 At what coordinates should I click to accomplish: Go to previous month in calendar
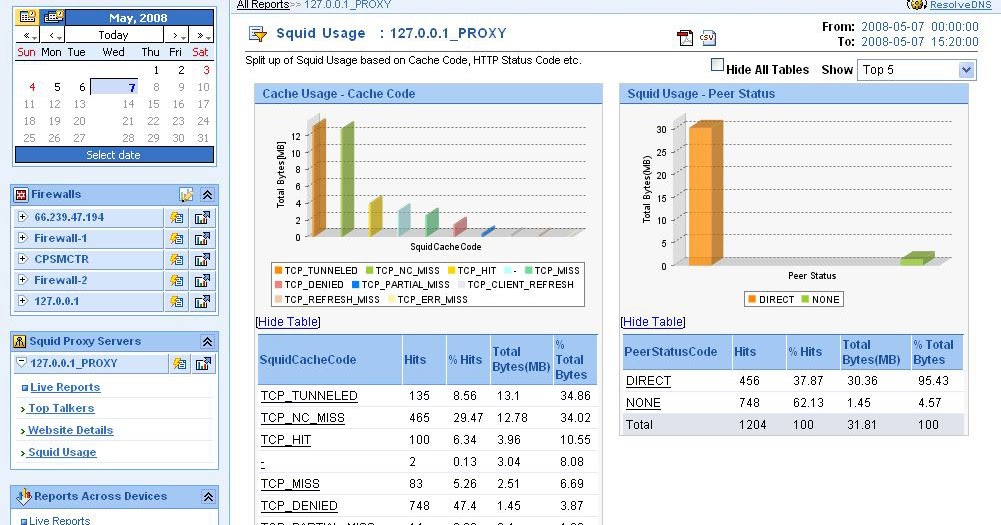tap(54, 35)
